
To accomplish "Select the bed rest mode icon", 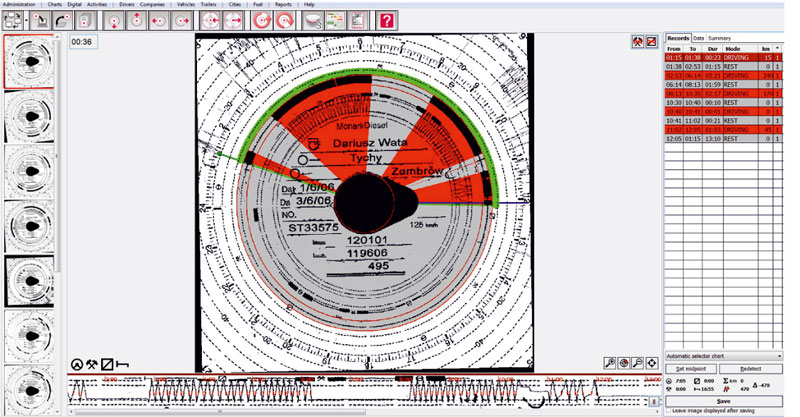I will click(122, 364).
